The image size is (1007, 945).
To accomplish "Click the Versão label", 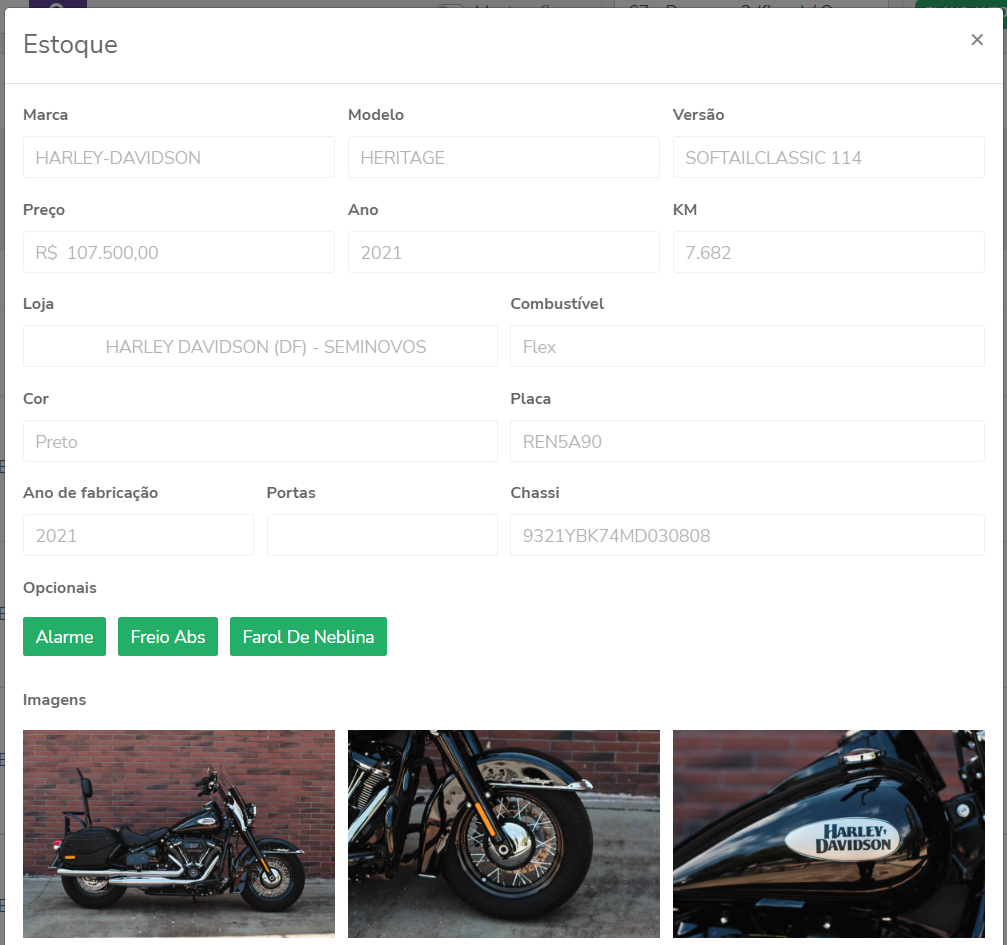I will pos(699,114).
